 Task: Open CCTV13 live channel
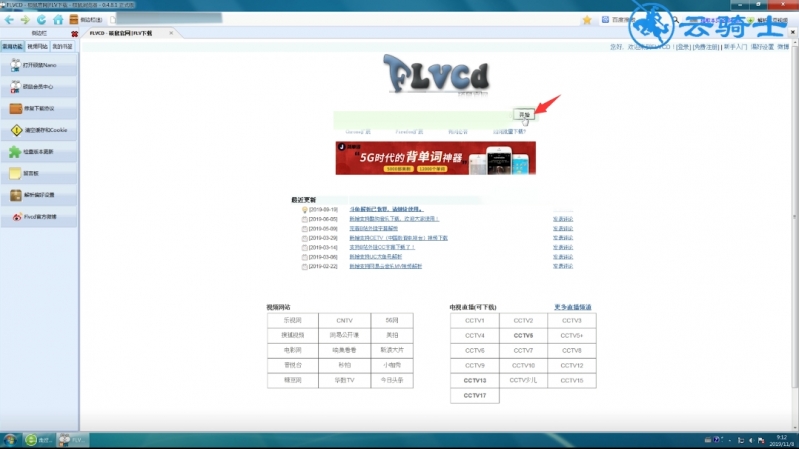click(474, 380)
